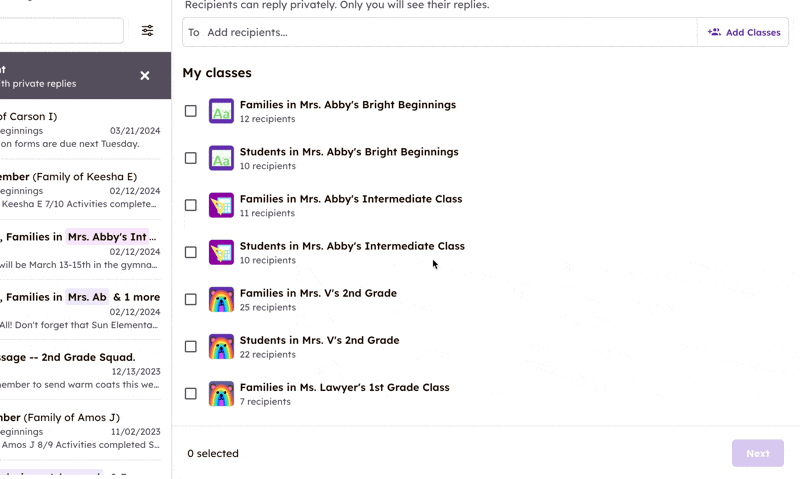The width and height of the screenshot is (800, 479).
Task: Close the new message panel with X
Action: point(145,76)
